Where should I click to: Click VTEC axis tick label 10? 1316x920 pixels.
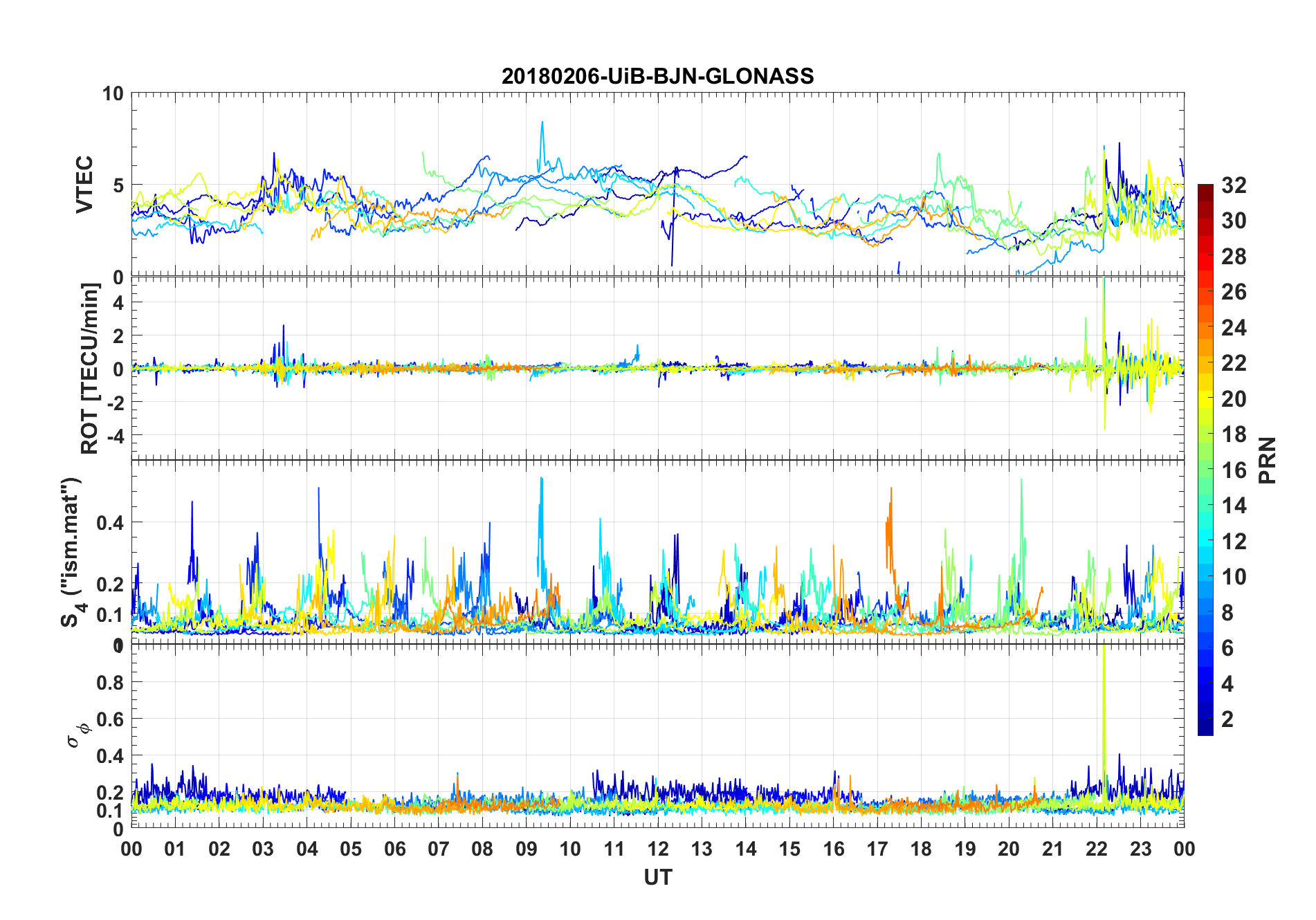(113, 93)
